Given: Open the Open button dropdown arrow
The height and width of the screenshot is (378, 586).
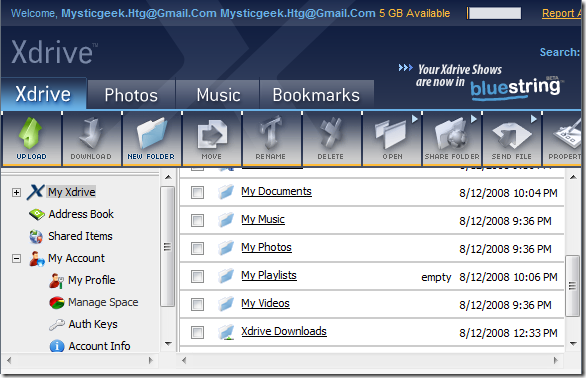Looking at the screenshot, I should [414, 119].
